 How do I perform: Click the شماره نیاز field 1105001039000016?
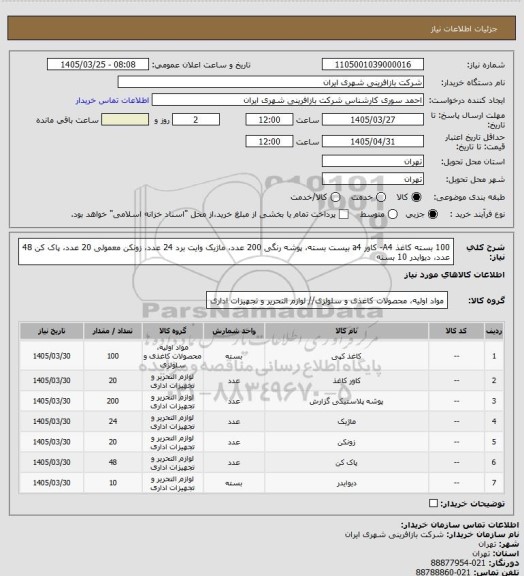coord(373,64)
